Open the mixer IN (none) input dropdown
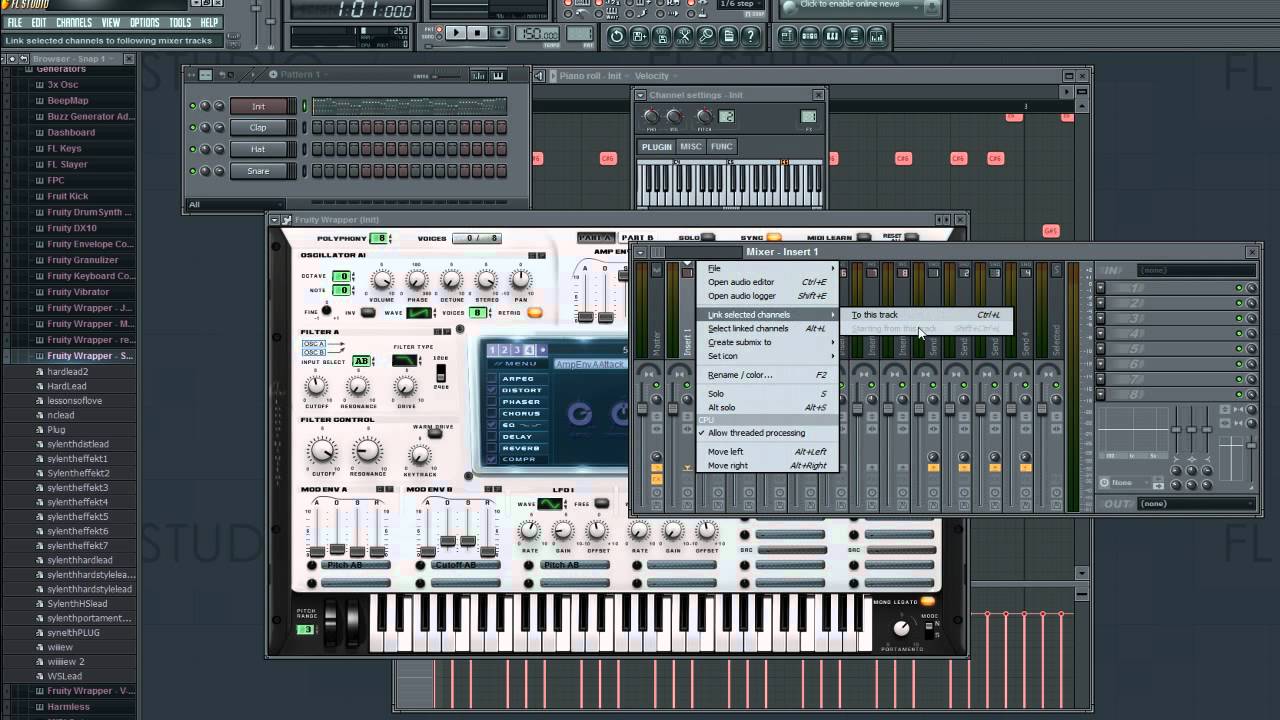The width and height of the screenshot is (1280, 720). point(1197,270)
